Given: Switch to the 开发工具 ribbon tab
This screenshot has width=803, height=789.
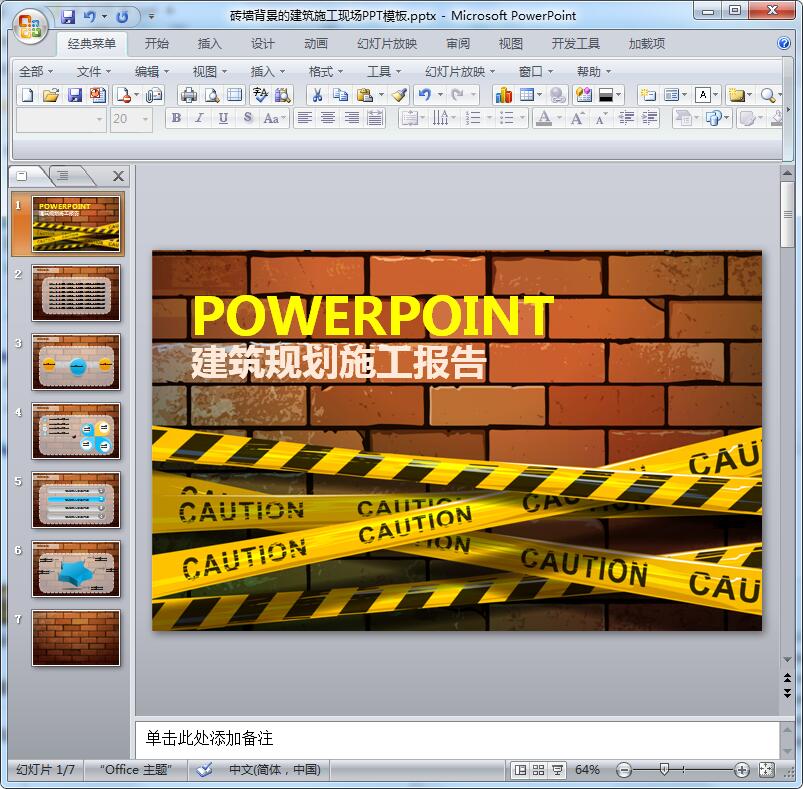Looking at the screenshot, I should pos(575,44).
